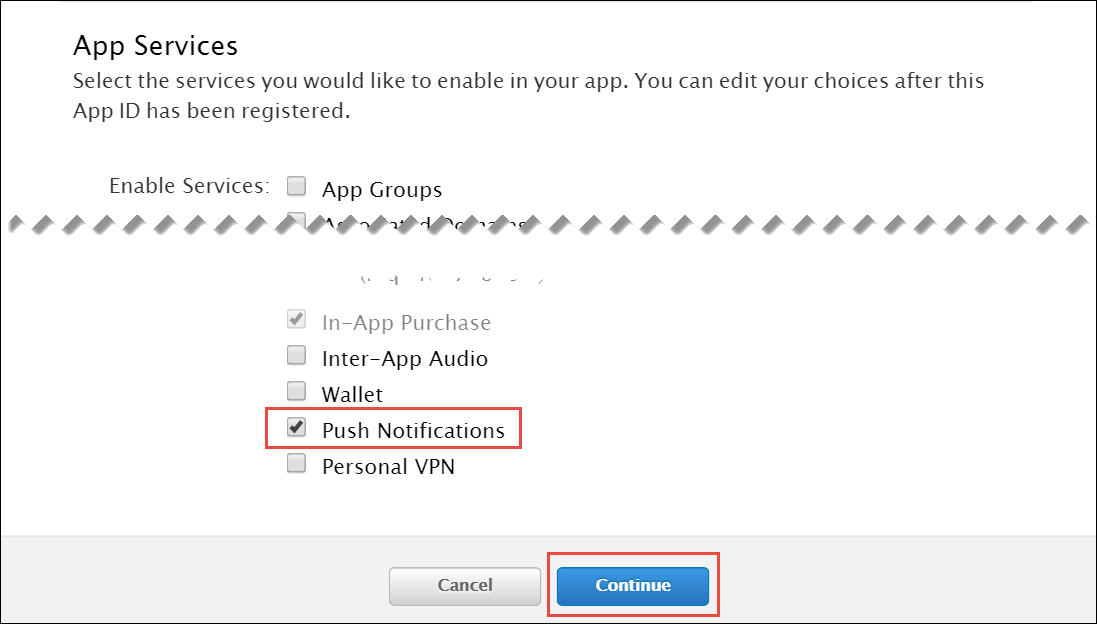Enable the Inter-App Audio service
1097x624 pixels.
pos(296,355)
